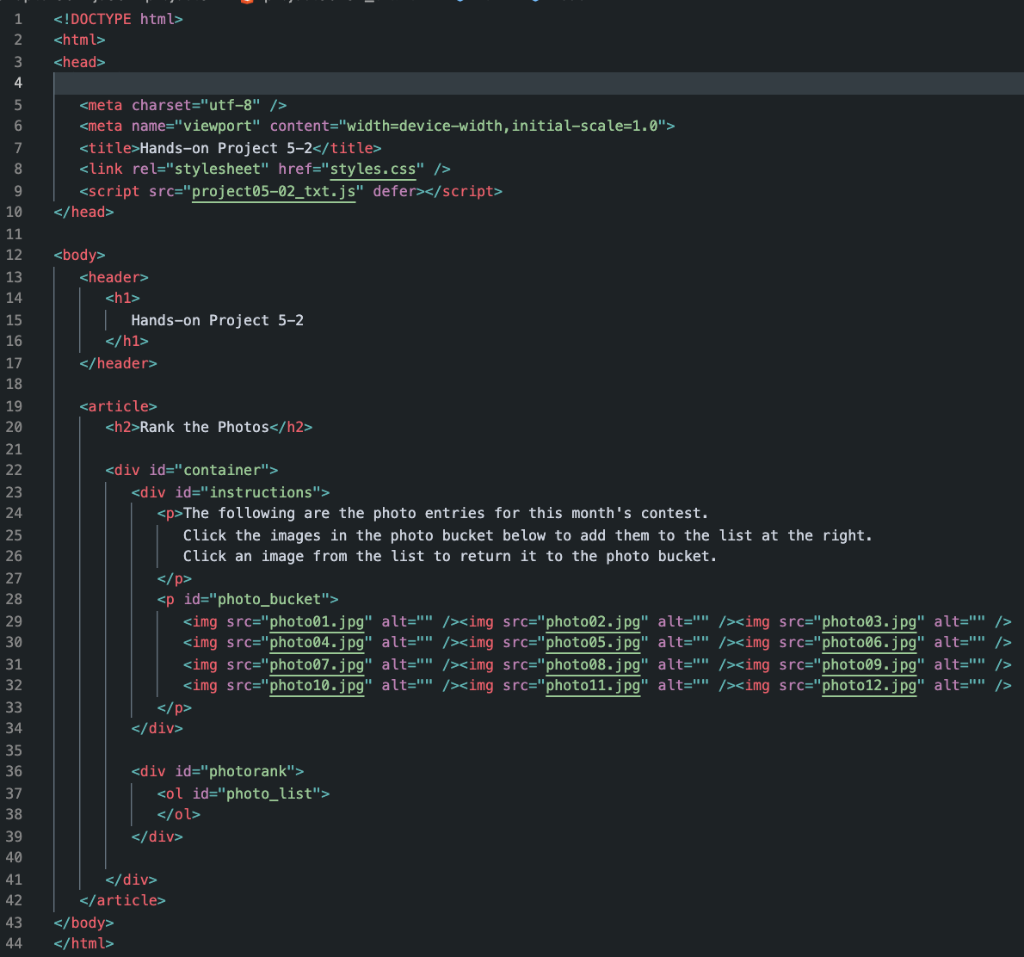Place cursor in the Hands-on Project 5-2 heading
The width and height of the screenshot is (1024, 957).
pyautogui.click(x=216, y=320)
